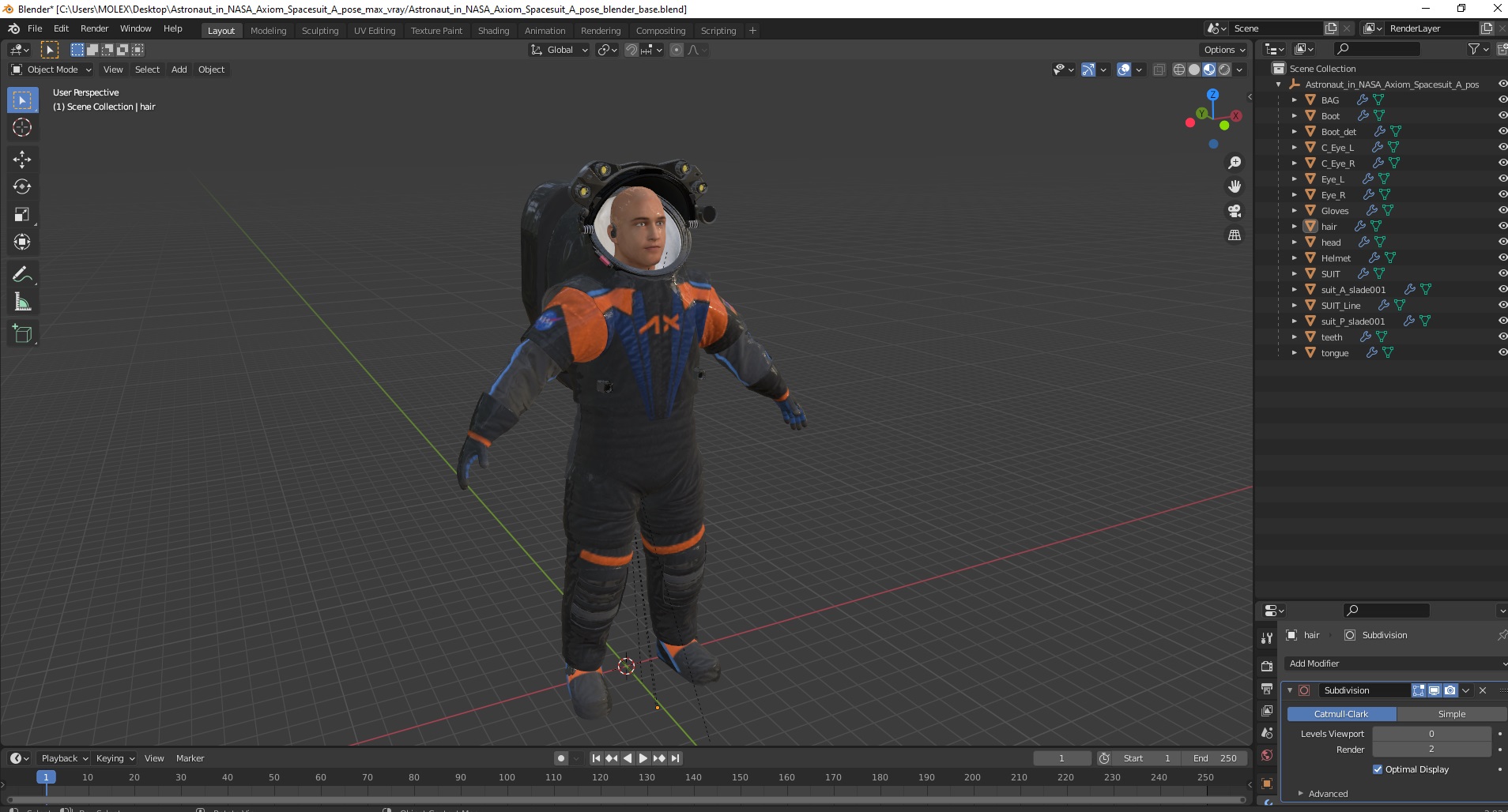
Task: Click the End frame 250 field
Action: tap(1215, 758)
